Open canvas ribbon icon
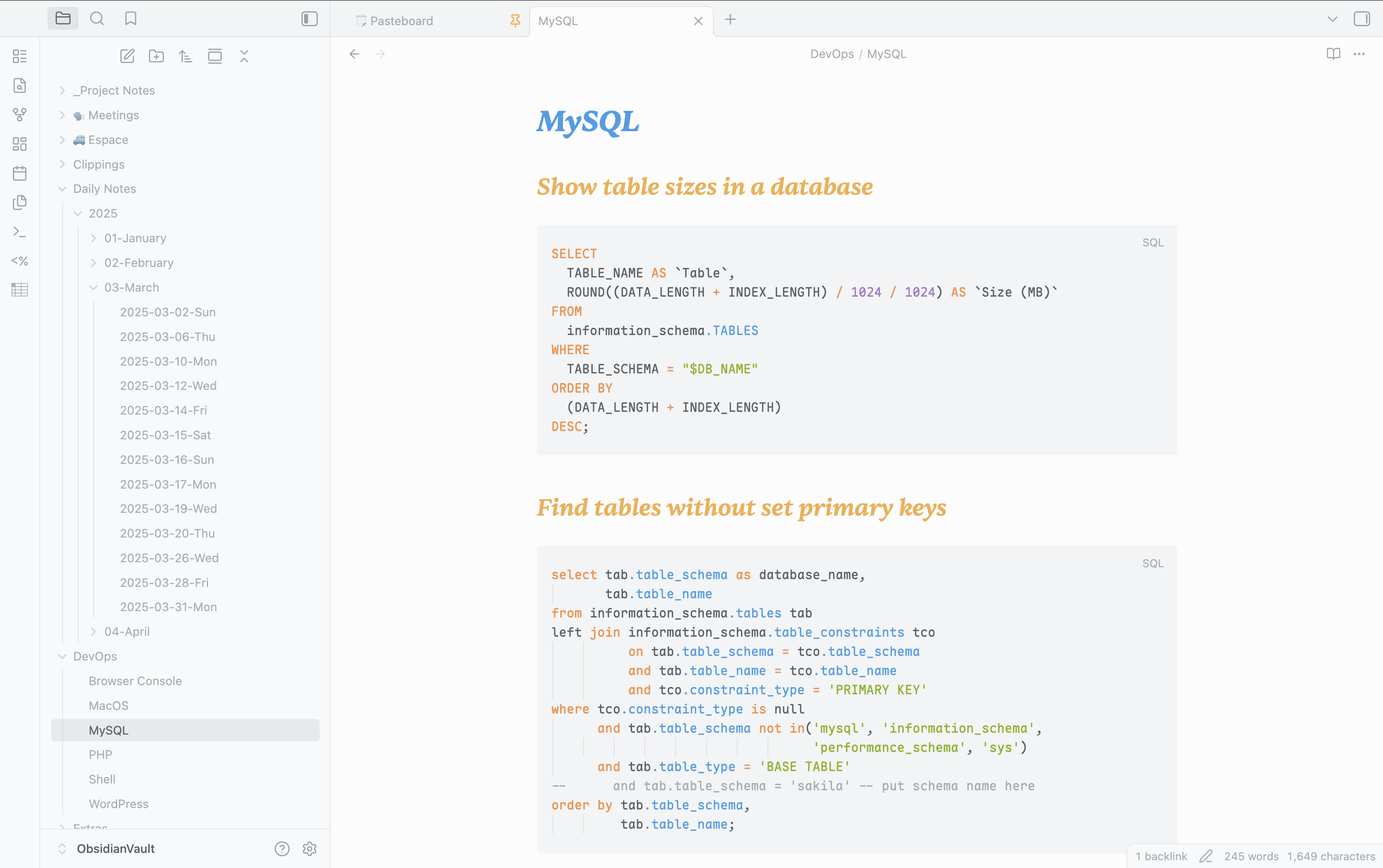Viewport: 1383px width, 868px height. (x=20, y=144)
